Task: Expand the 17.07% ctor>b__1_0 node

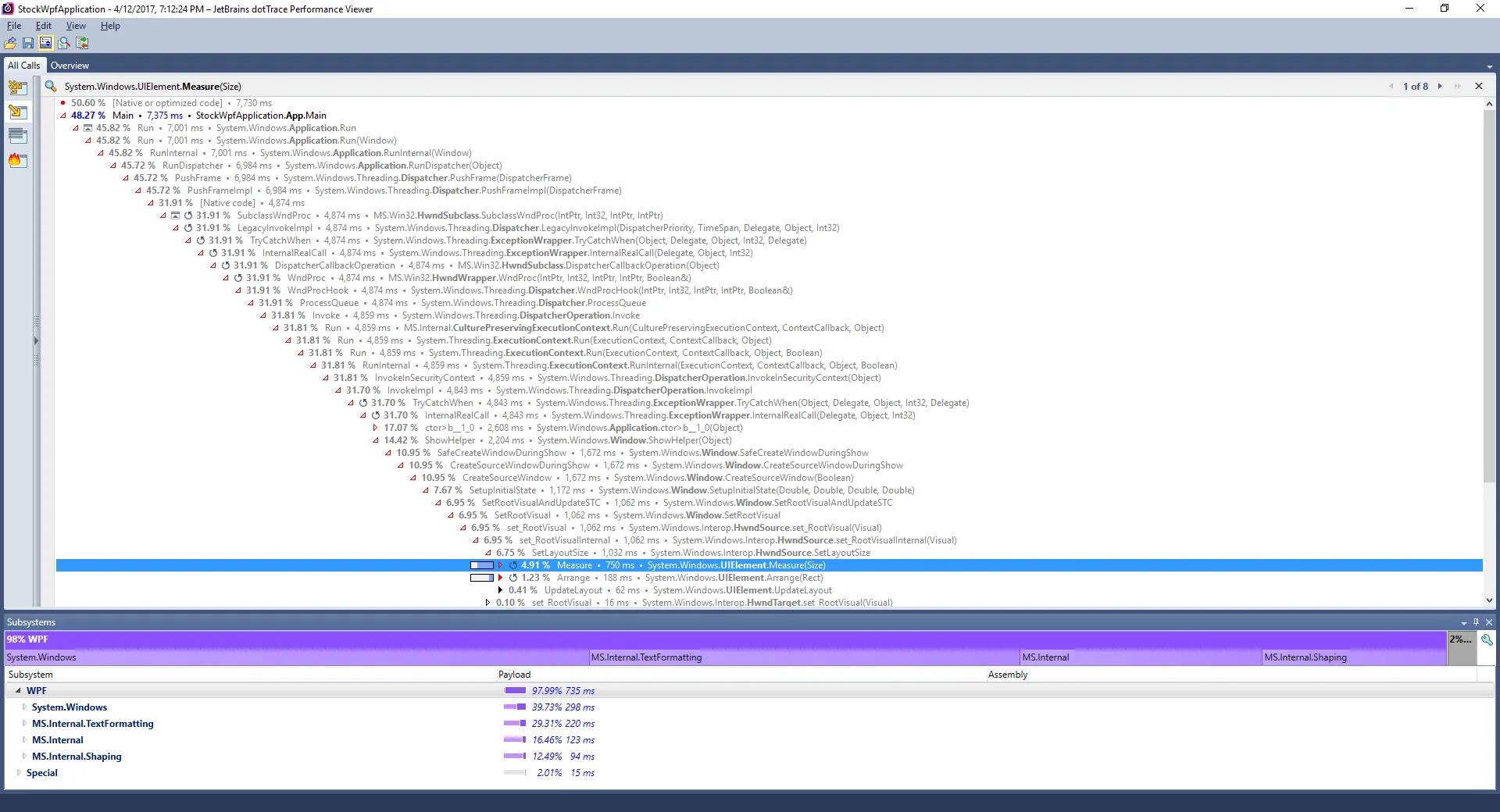Action: tap(376, 428)
